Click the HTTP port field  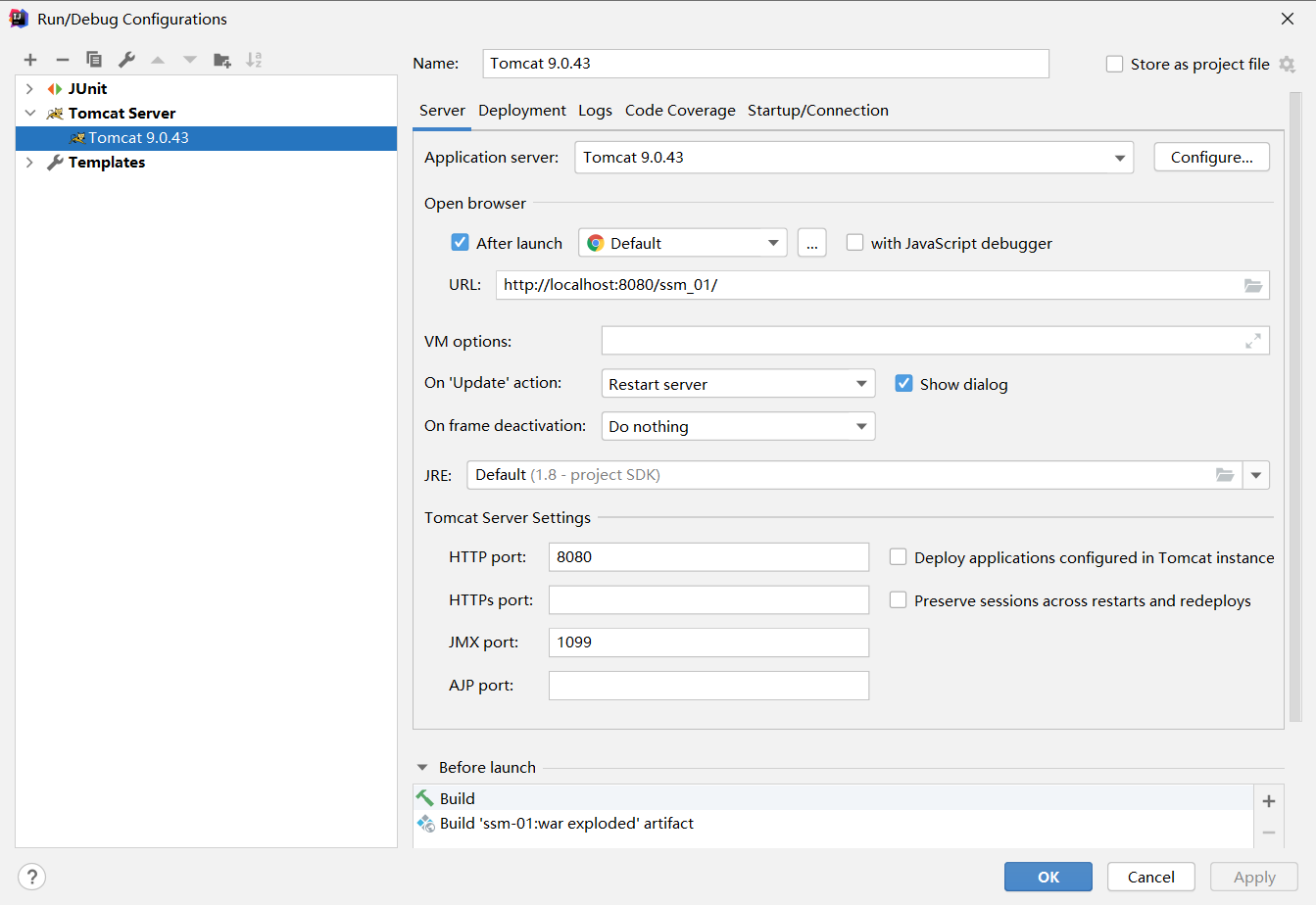[x=708, y=557]
